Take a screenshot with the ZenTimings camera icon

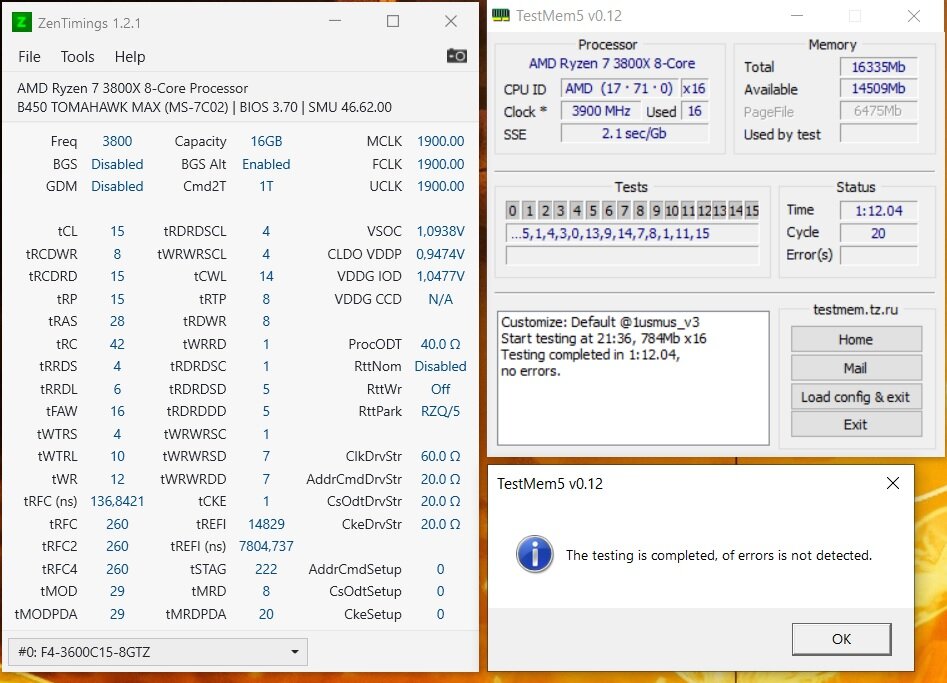pyautogui.click(x=457, y=56)
